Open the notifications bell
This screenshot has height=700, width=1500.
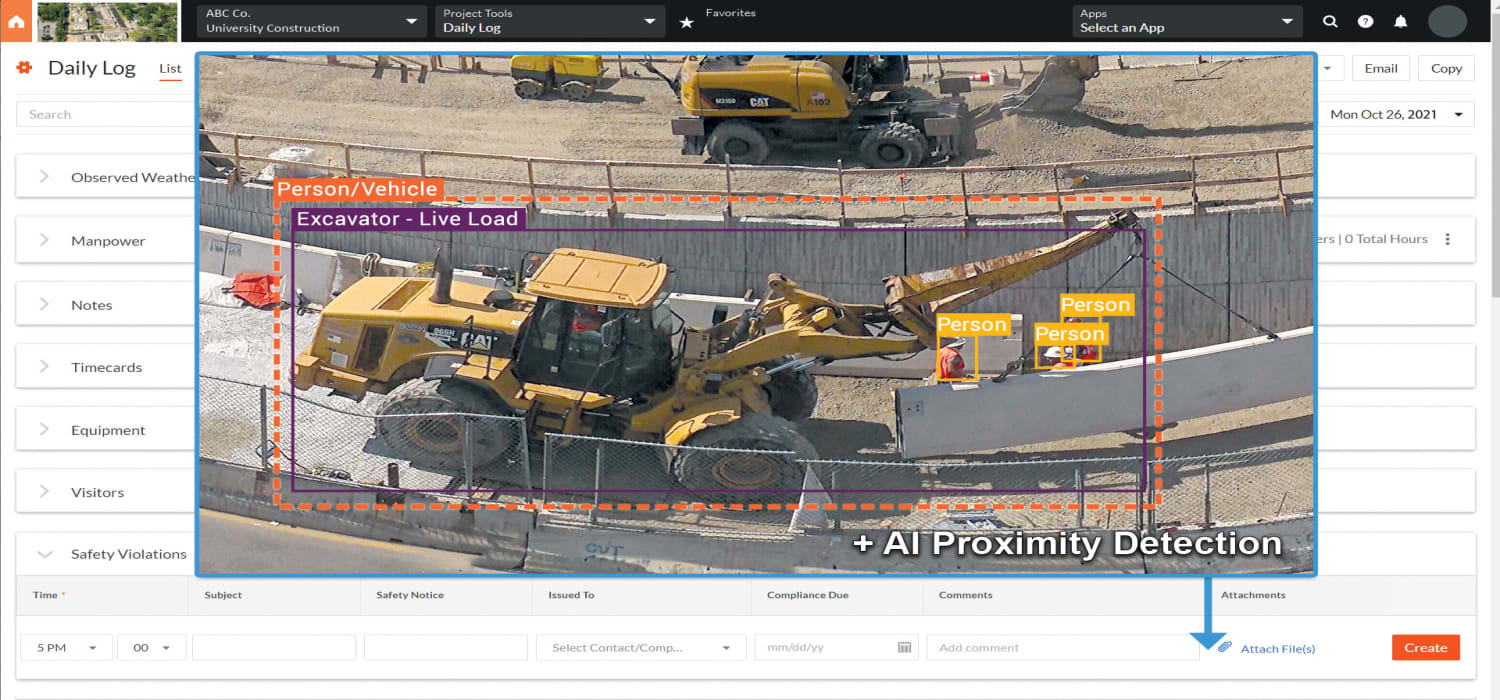click(x=1401, y=21)
